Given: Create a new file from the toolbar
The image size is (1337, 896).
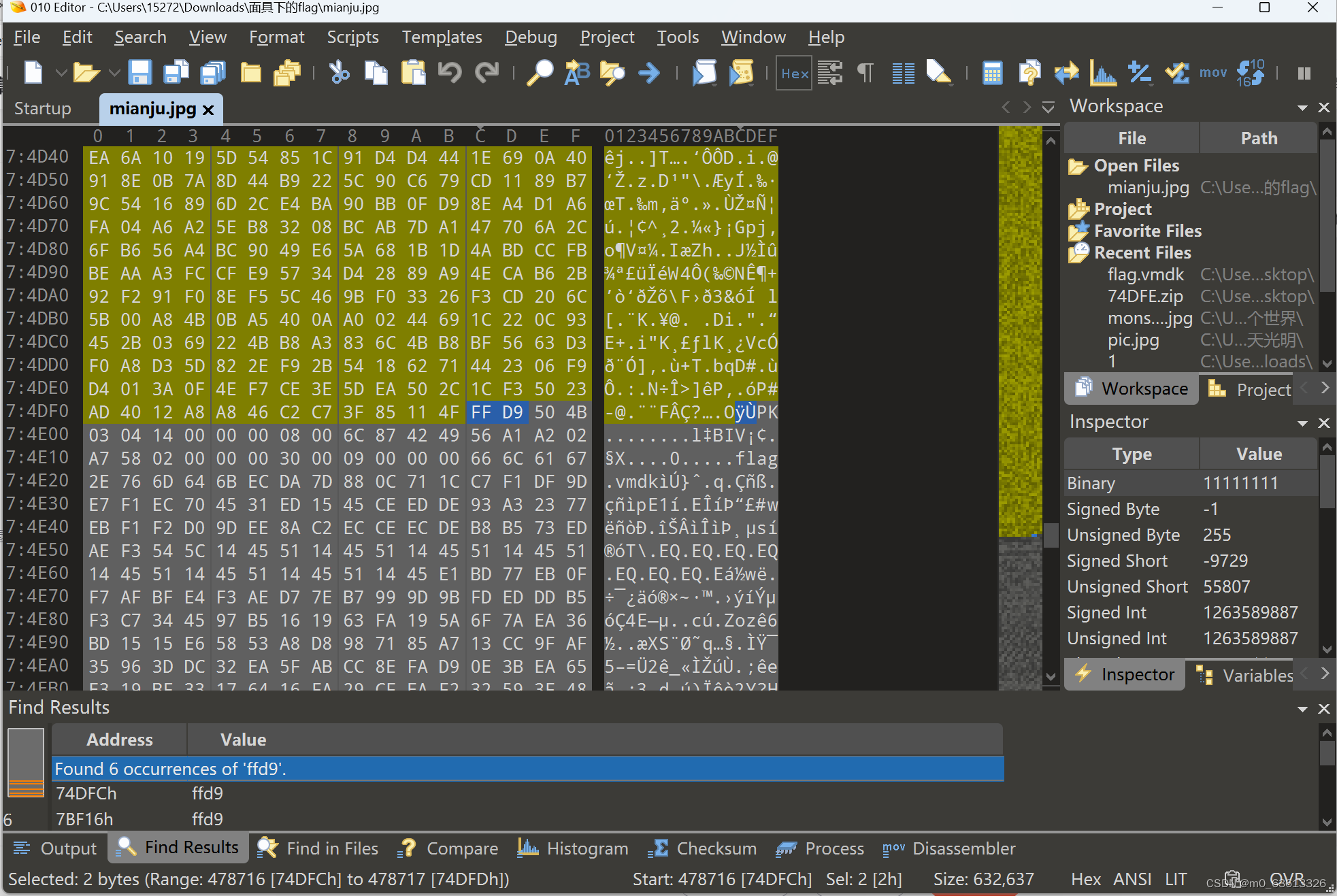Looking at the screenshot, I should tap(33, 73).
